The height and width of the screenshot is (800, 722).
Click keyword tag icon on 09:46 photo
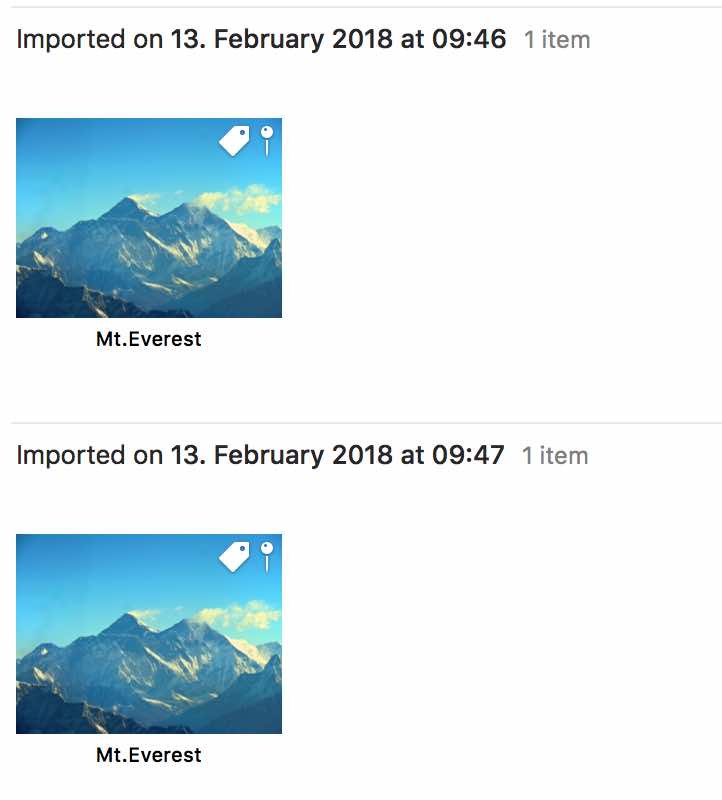[234, 140]
